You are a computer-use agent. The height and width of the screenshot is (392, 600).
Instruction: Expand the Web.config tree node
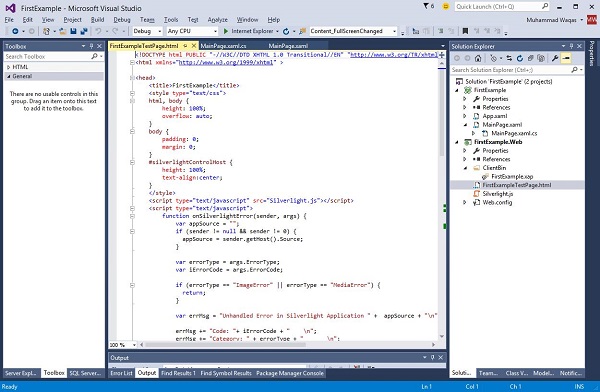(465, 203)
